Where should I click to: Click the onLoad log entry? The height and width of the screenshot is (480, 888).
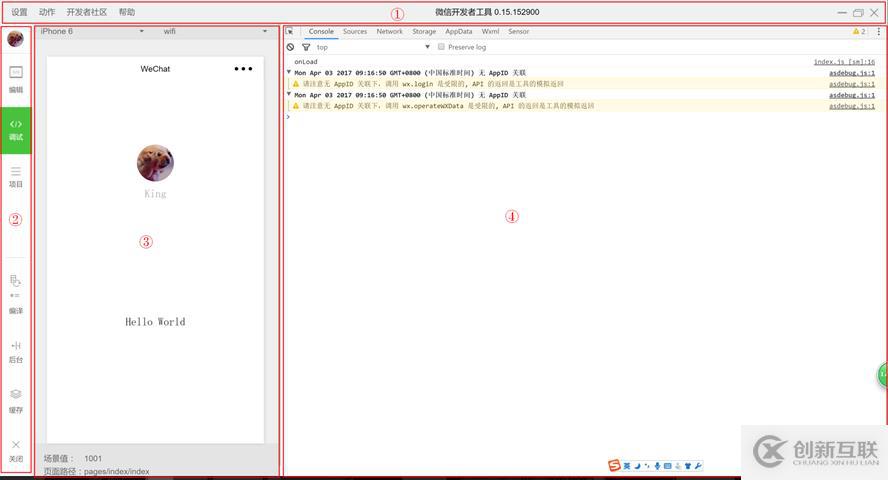coord(306,62)
